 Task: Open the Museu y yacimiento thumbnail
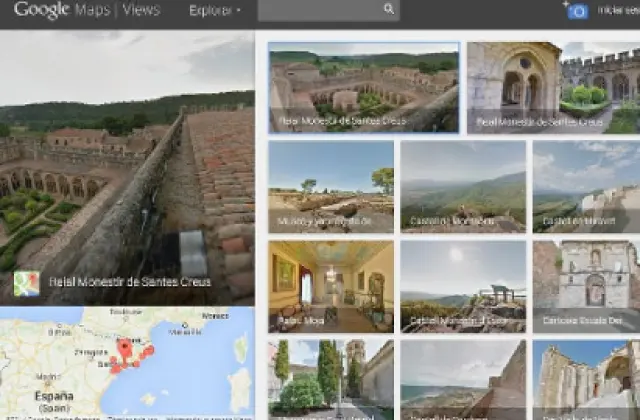point(331,186)
